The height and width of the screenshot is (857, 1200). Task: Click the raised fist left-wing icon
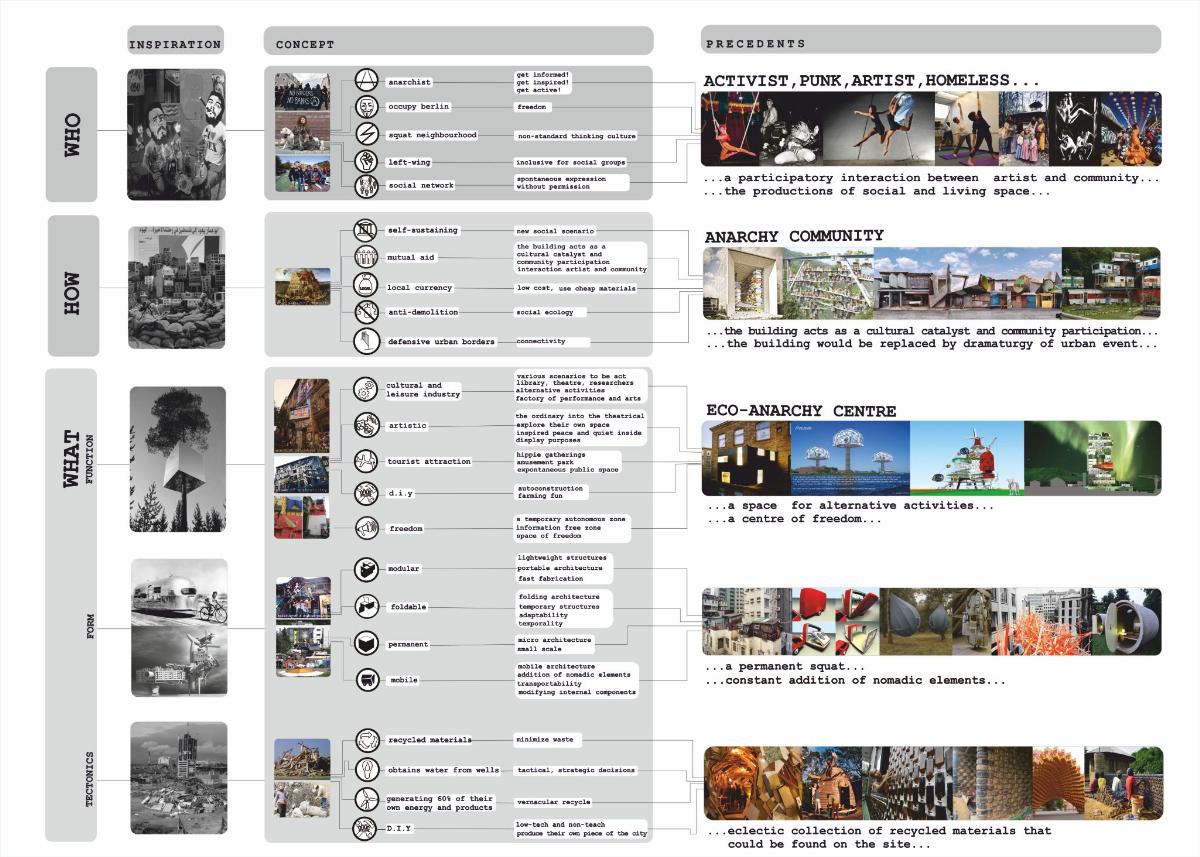367,160
